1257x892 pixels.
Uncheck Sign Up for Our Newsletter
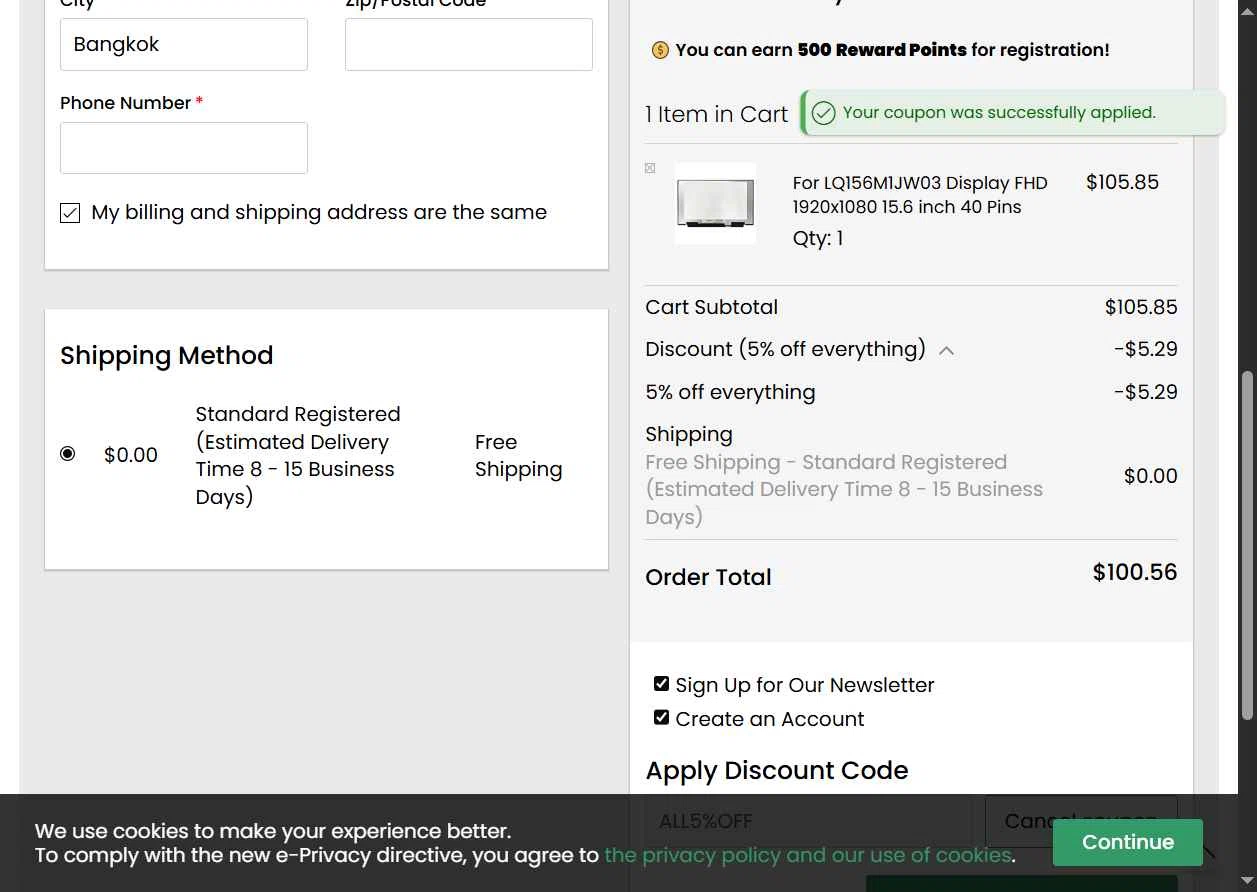pos(661,684)
